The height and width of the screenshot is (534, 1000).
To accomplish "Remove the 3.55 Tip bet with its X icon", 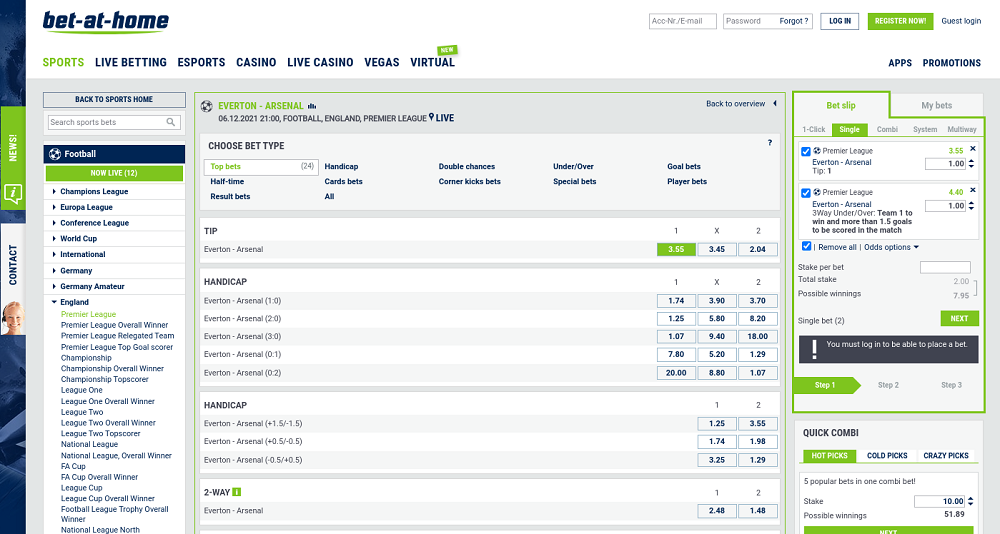I will click(973, 149).
